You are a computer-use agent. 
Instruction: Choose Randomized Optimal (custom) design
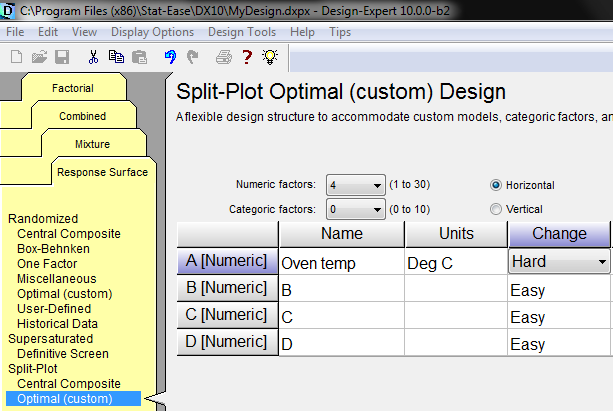65,294
